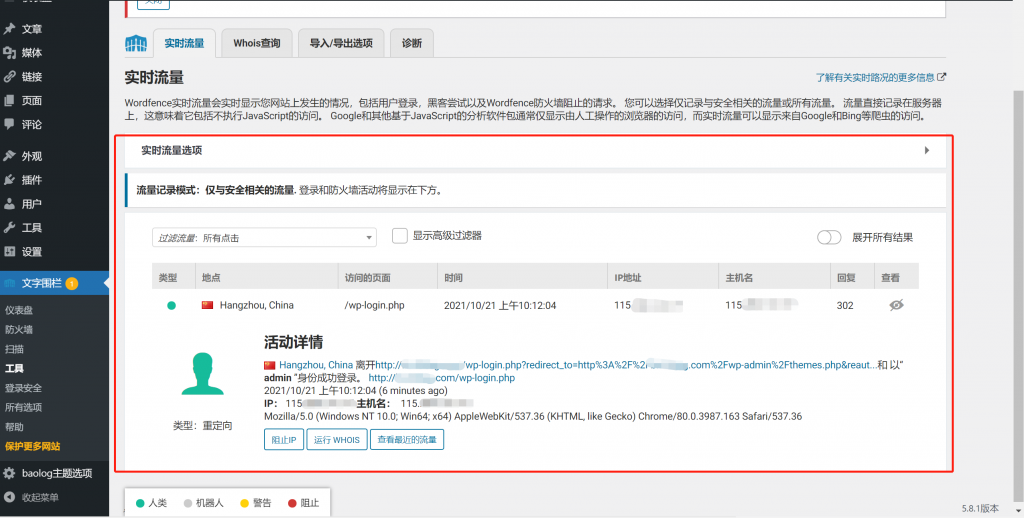
Task: Click the 运行 WHOIS button
Action: [x=337, y=440]
